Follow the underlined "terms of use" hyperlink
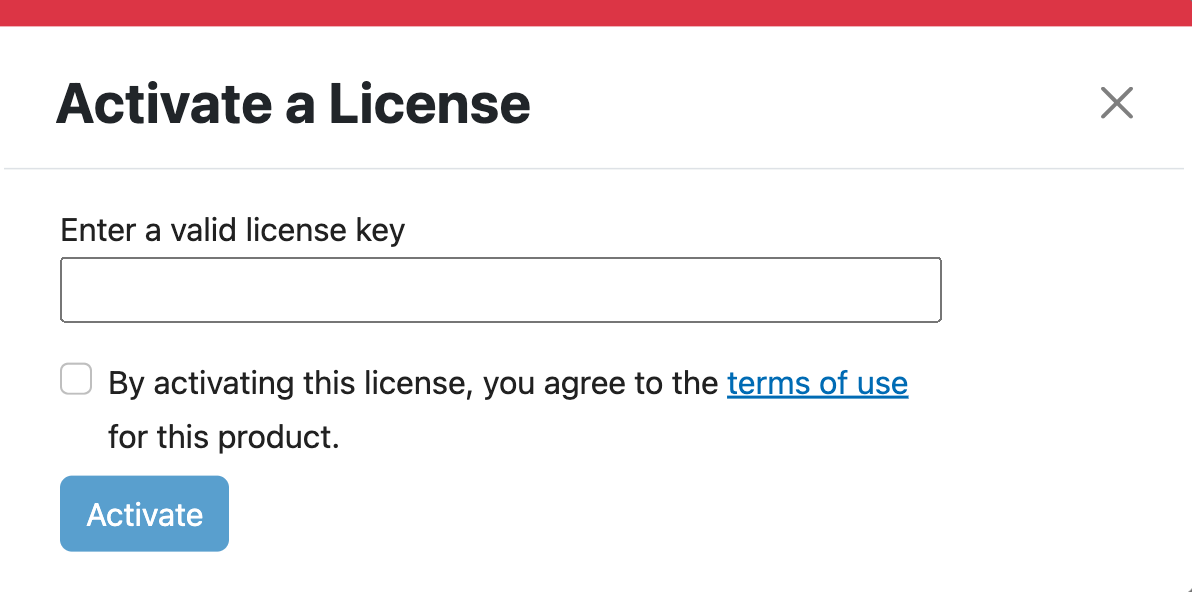Image resolution: width=1192 pixels, height=592 pixels. pos(817,383)
